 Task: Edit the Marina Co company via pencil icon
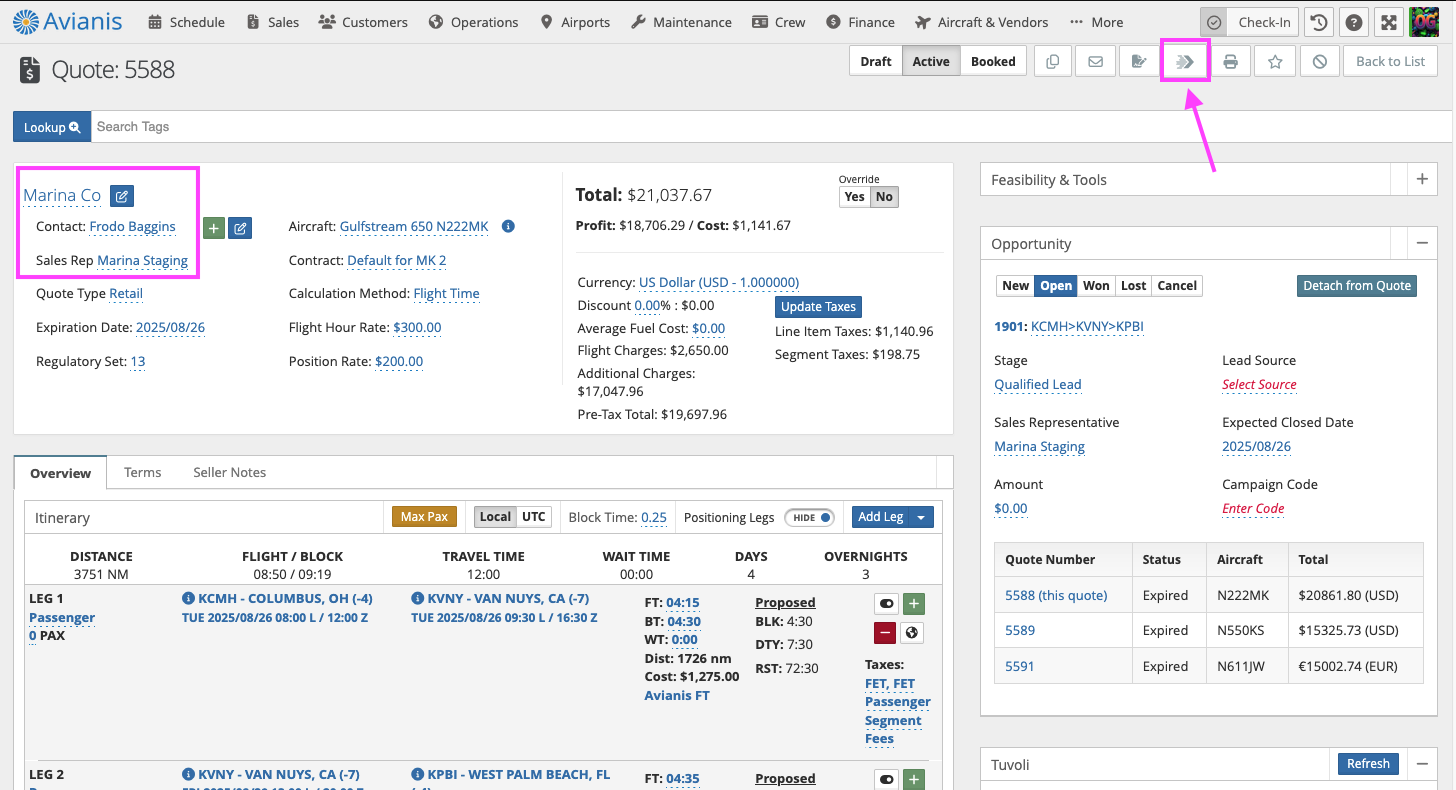click(x=121, y=196)
